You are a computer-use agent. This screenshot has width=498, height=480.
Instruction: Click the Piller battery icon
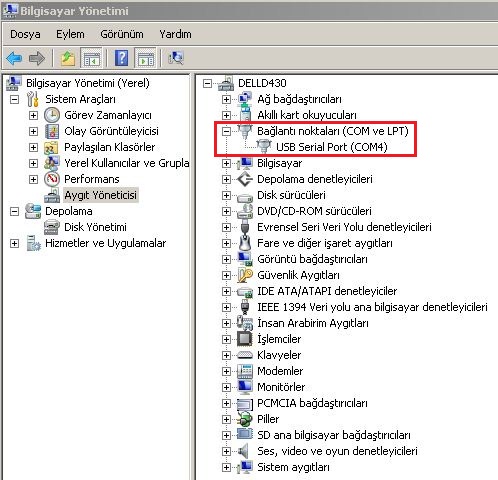(x=245, y=419)
